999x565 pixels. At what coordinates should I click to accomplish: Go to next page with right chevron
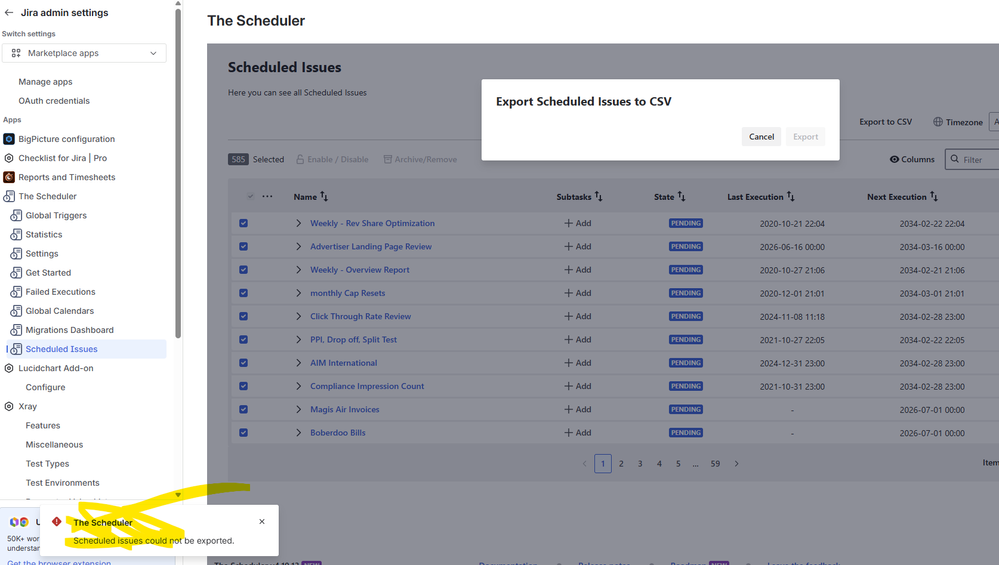[737, 464]
